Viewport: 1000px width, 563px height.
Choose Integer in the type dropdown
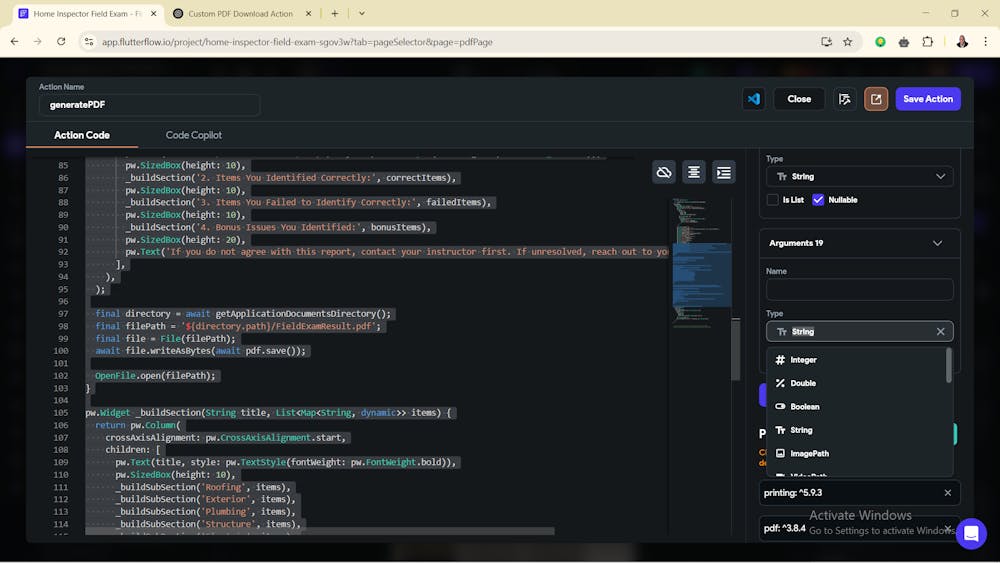tap(802, 360)
